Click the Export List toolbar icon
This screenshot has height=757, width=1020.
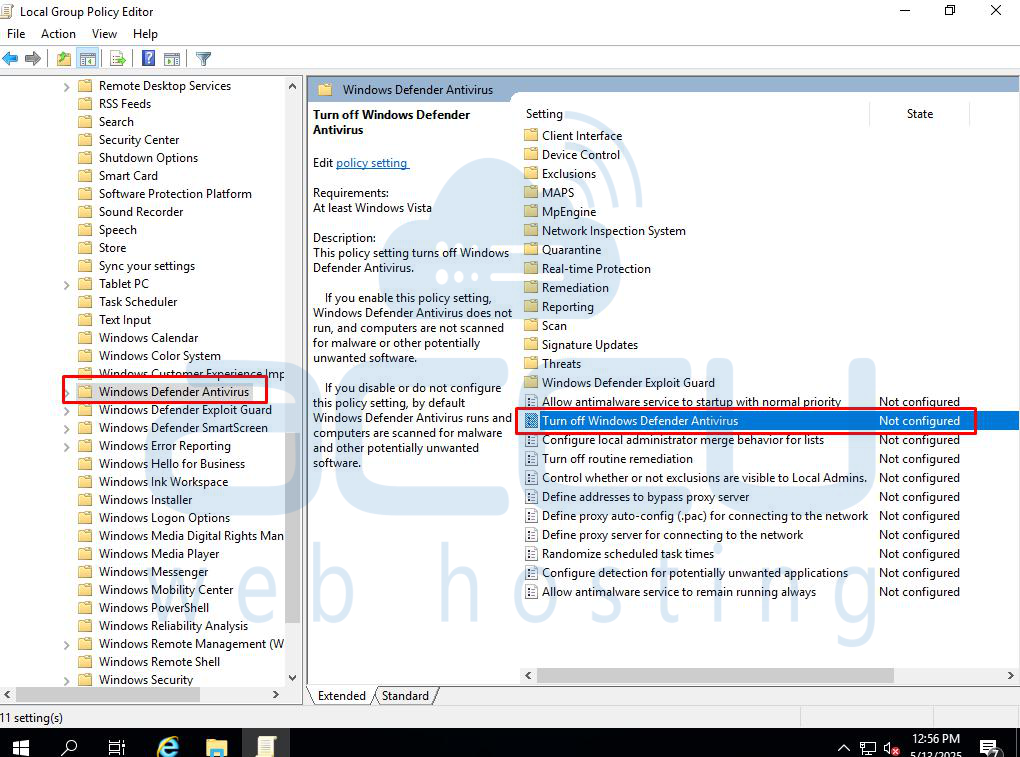pyautogui.click(x=118, y=59)
